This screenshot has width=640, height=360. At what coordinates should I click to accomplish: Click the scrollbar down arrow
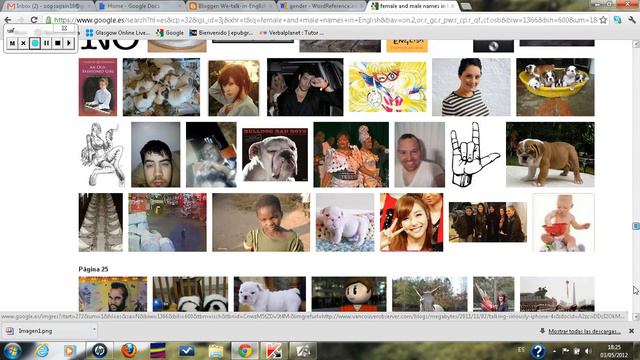636,317
